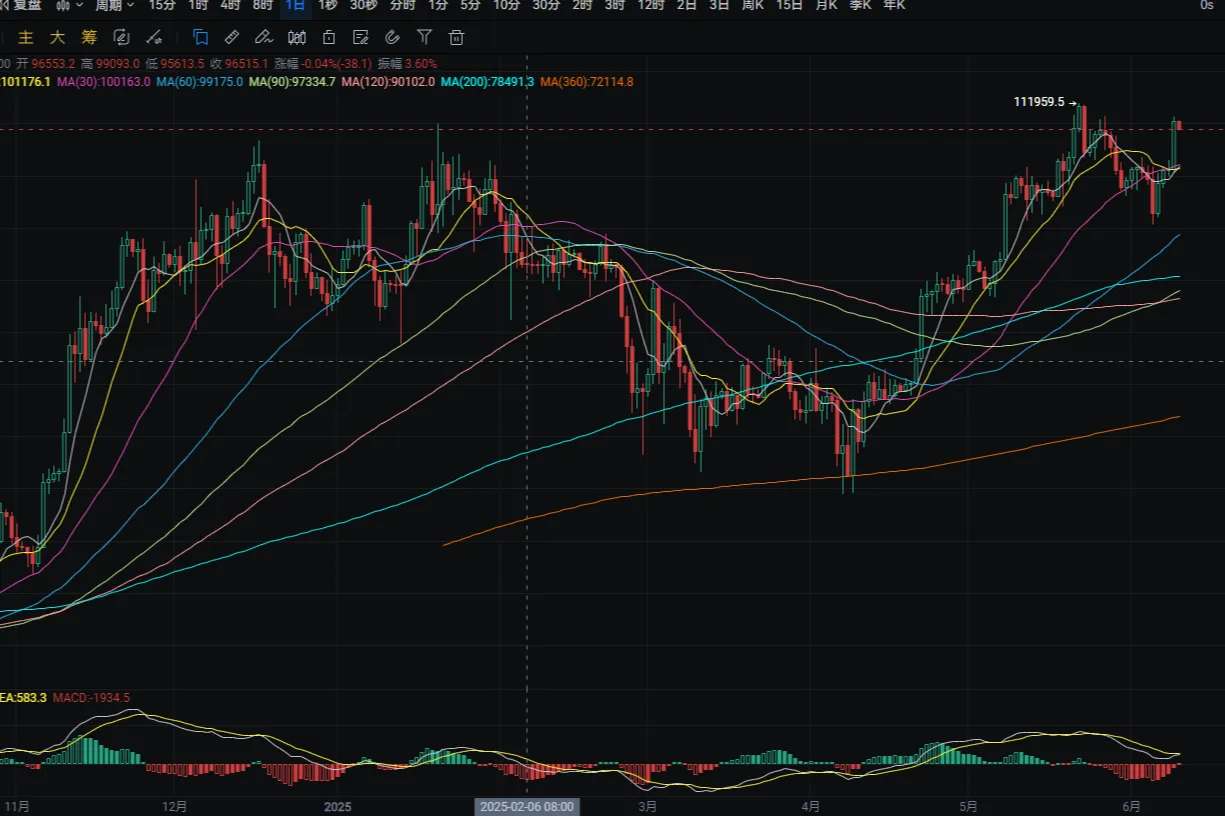Toggle the 筹 chip distribution indicator
The height and width of the screenshot is (816, 1225).
click(90, 37)
